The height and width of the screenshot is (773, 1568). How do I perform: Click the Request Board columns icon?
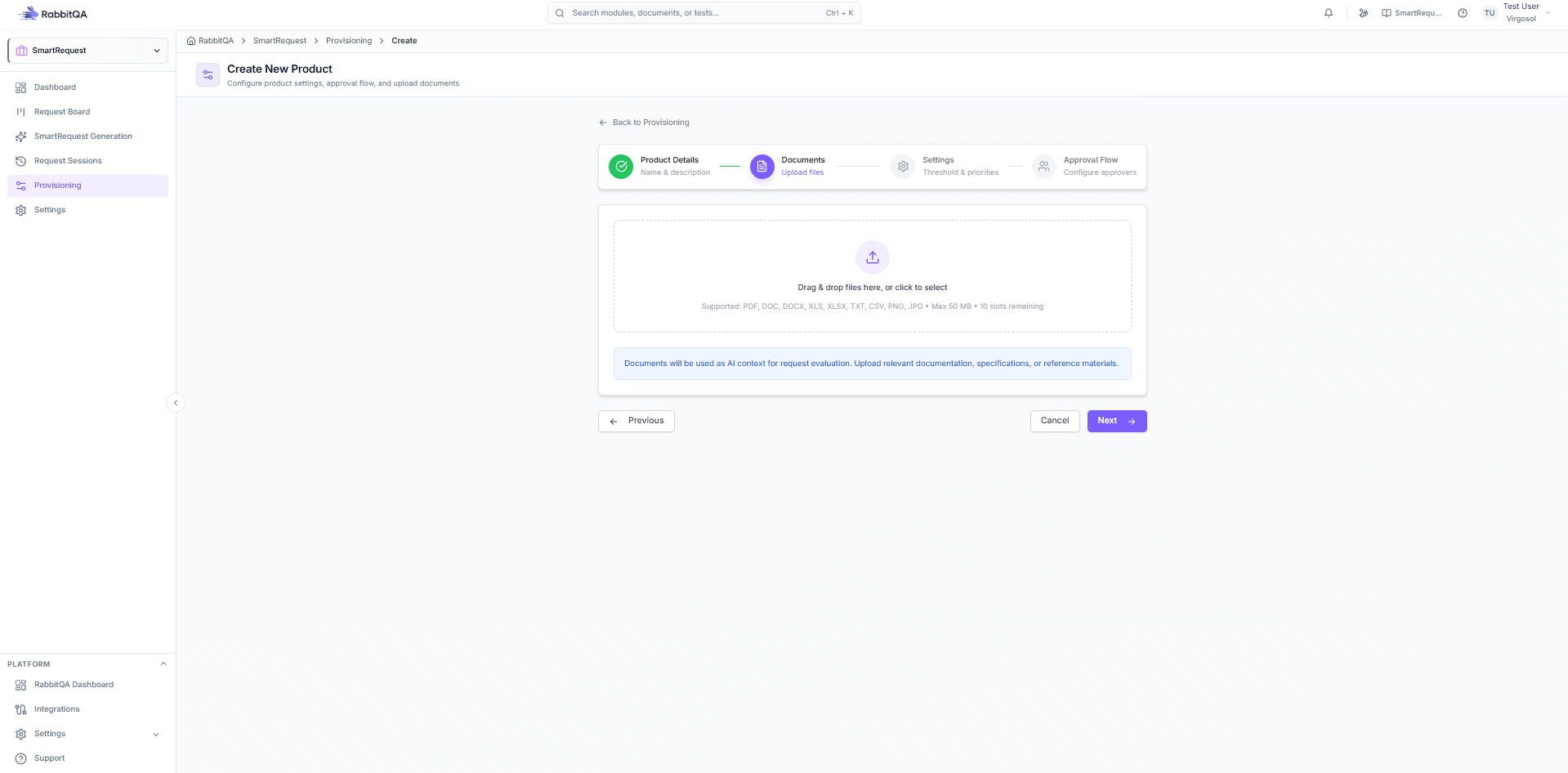(x=21, y=112)
